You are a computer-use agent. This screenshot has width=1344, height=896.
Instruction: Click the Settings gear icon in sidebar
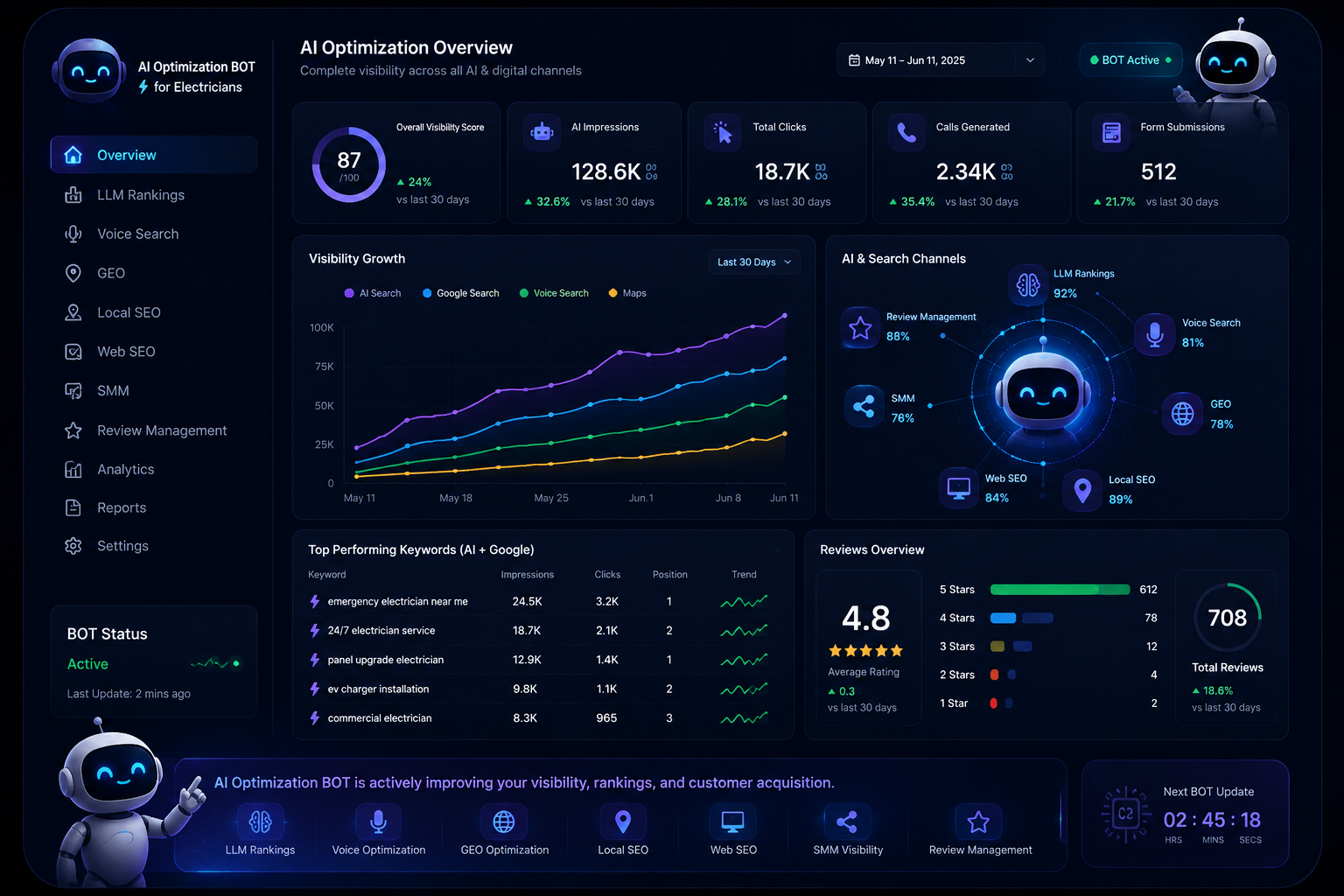pyautogui.click(x=73, y=546)
